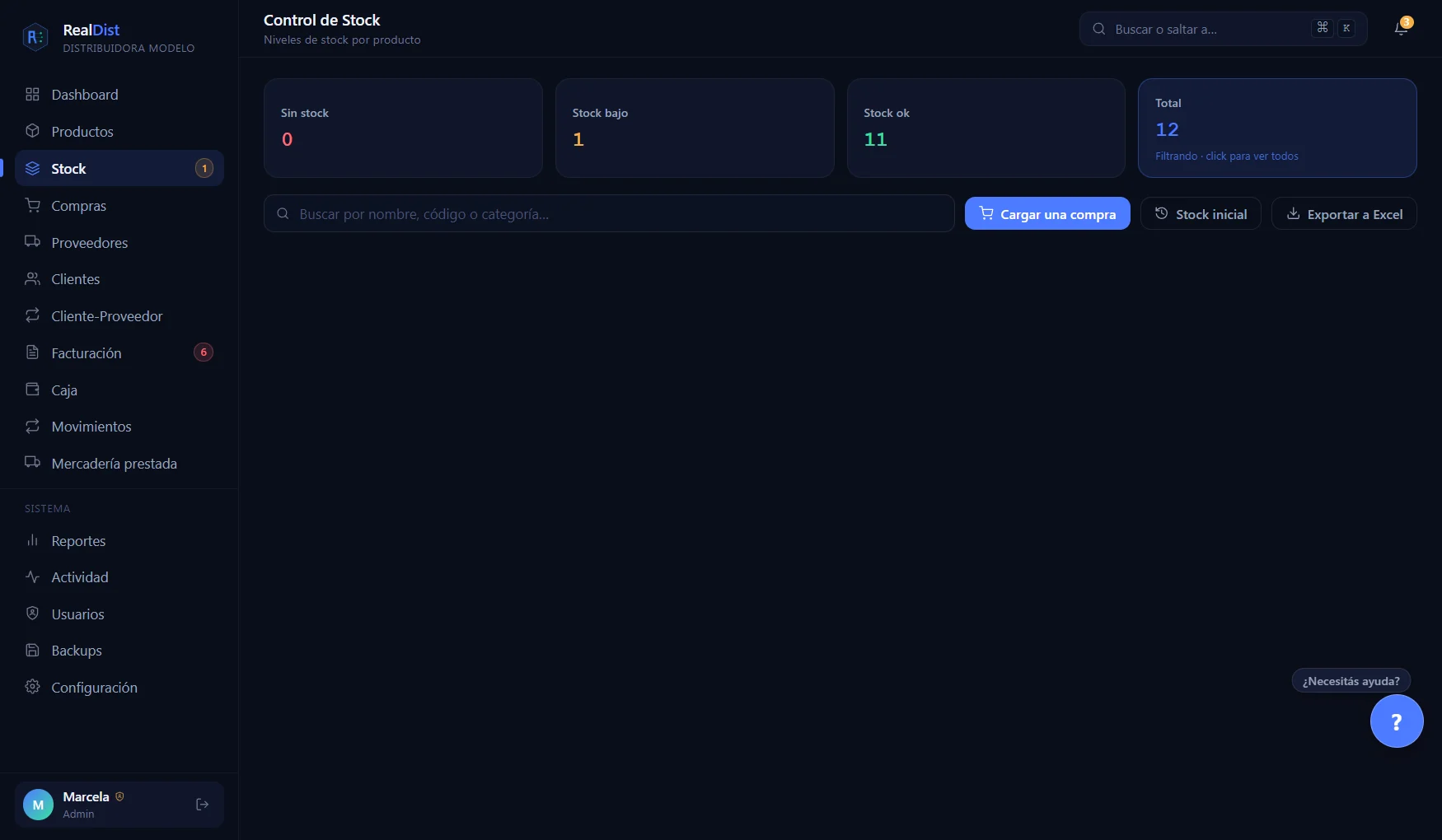Go to Productos section
The image size is (1442, 840).
pos(119,132)
